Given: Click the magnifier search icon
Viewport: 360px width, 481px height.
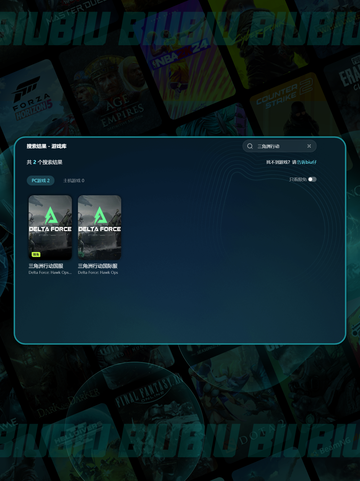Looking at the screenshot, I should [250, 146].
